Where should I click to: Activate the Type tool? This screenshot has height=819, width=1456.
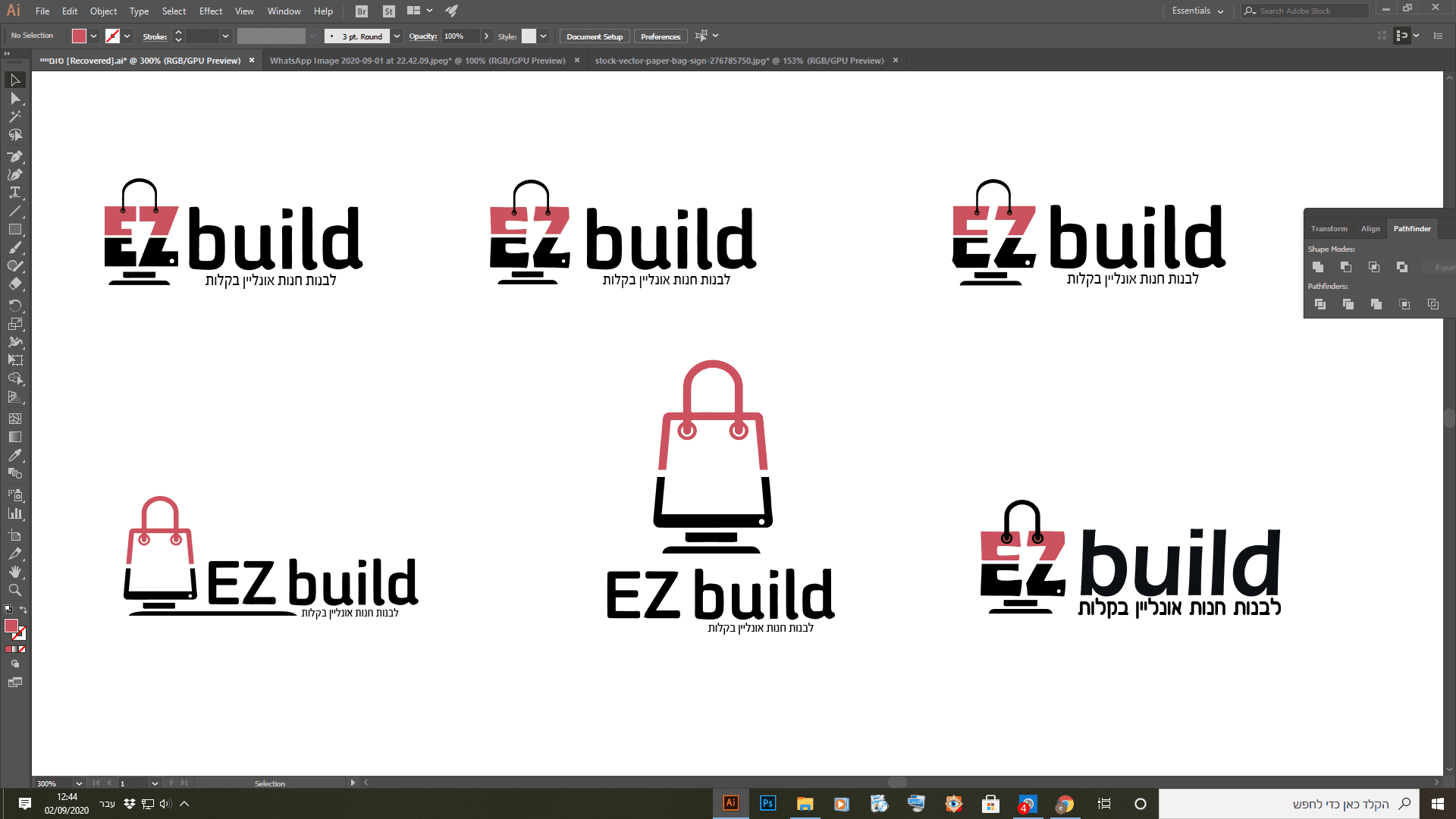pos(14,193)
